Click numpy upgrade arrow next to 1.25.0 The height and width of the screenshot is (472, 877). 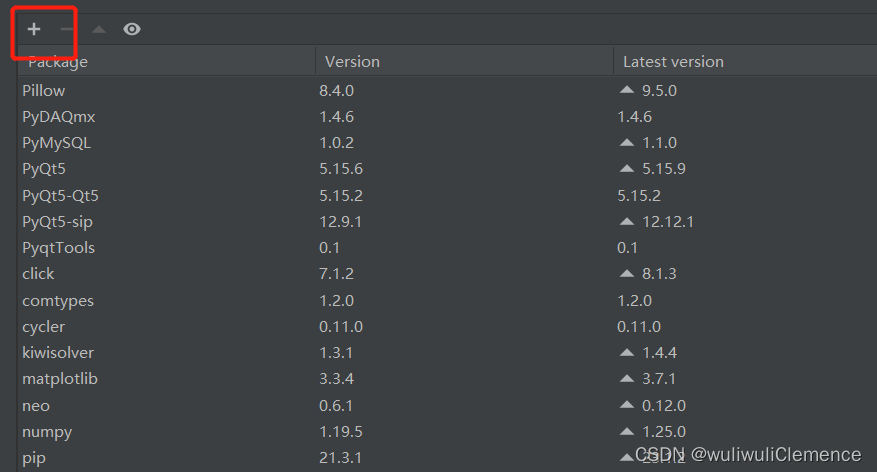click(x=627, y=431)
